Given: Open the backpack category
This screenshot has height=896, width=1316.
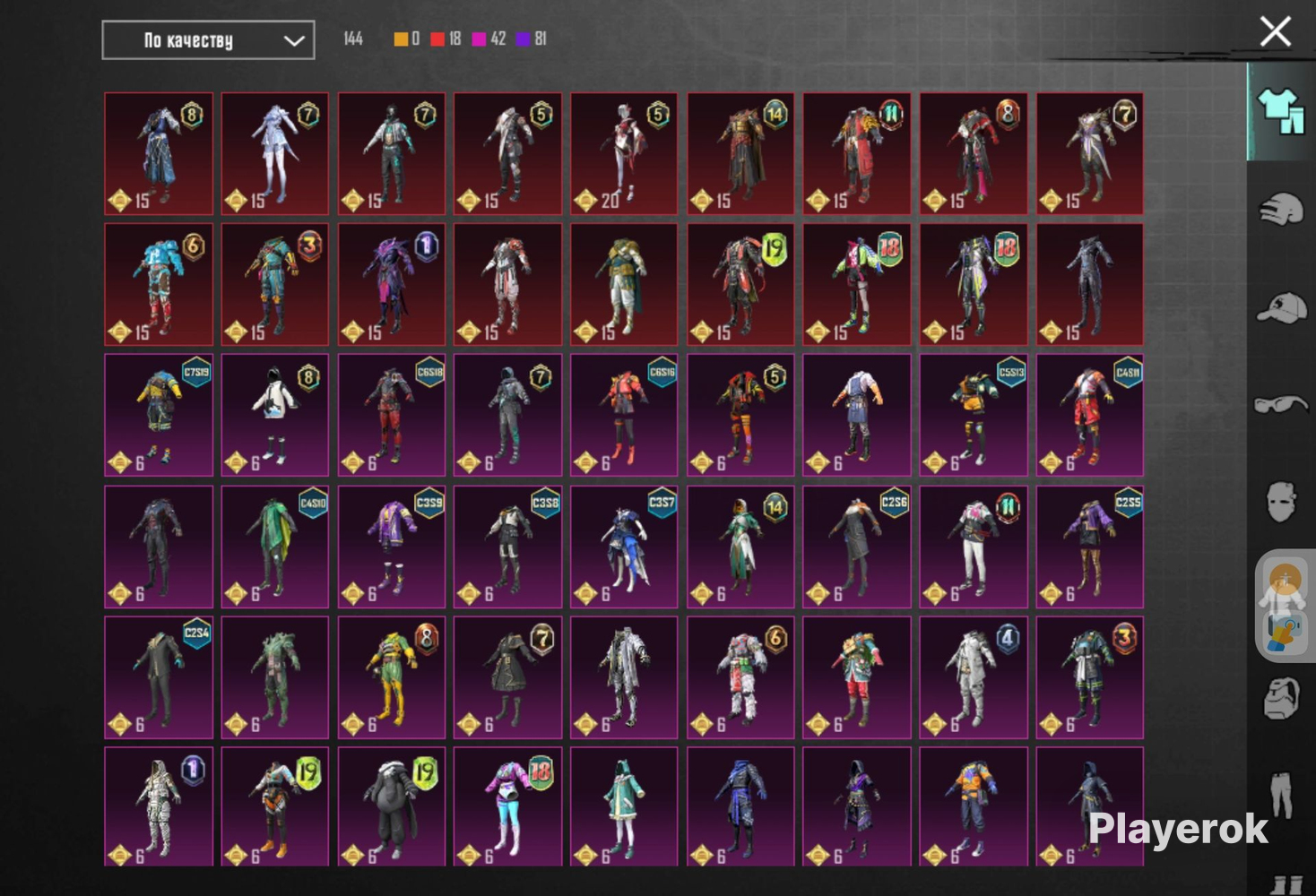Looking at the screenshot, I should (x=1281, y=698).
